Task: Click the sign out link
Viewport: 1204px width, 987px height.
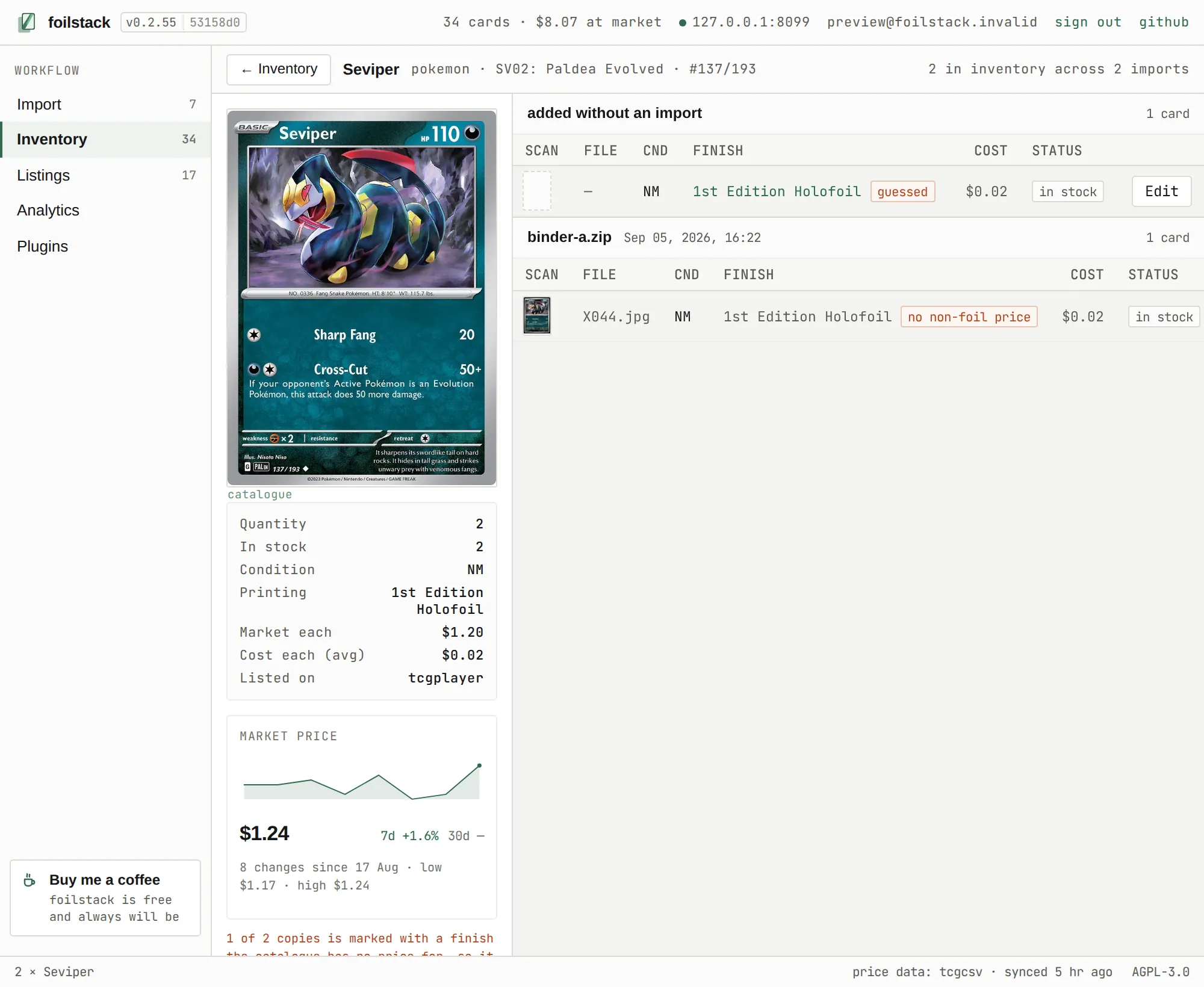Action: point(1088,22)
